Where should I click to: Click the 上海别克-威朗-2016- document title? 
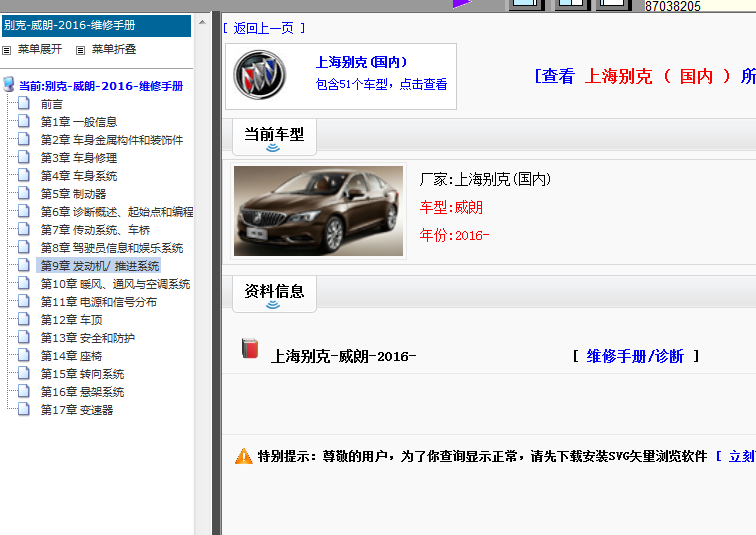tap(343, 357)
